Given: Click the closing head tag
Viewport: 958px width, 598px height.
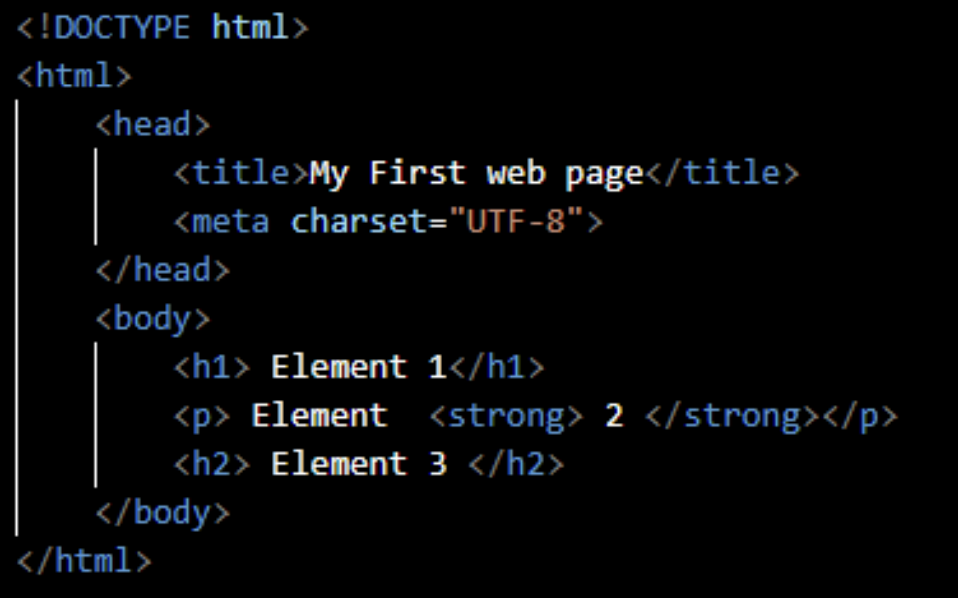Looking at the screenshot, I should coord(163,270).
